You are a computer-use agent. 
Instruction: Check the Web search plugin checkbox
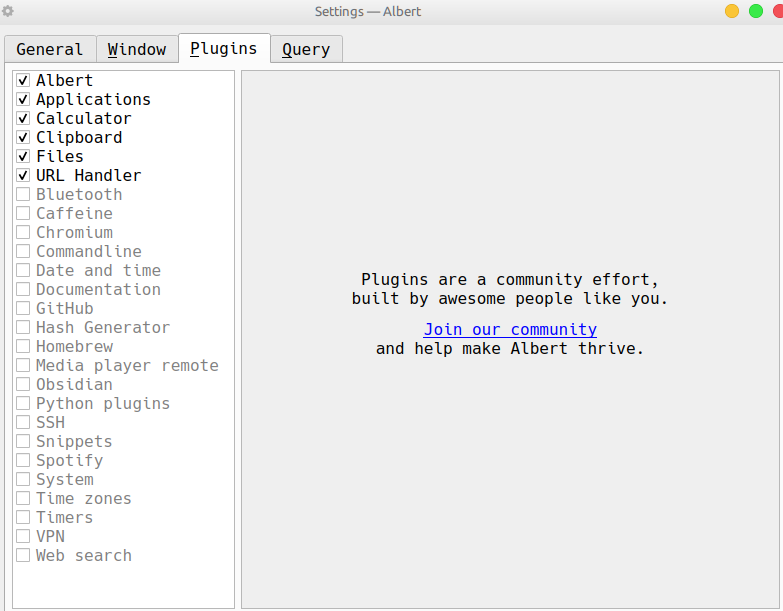pos(23,555)
